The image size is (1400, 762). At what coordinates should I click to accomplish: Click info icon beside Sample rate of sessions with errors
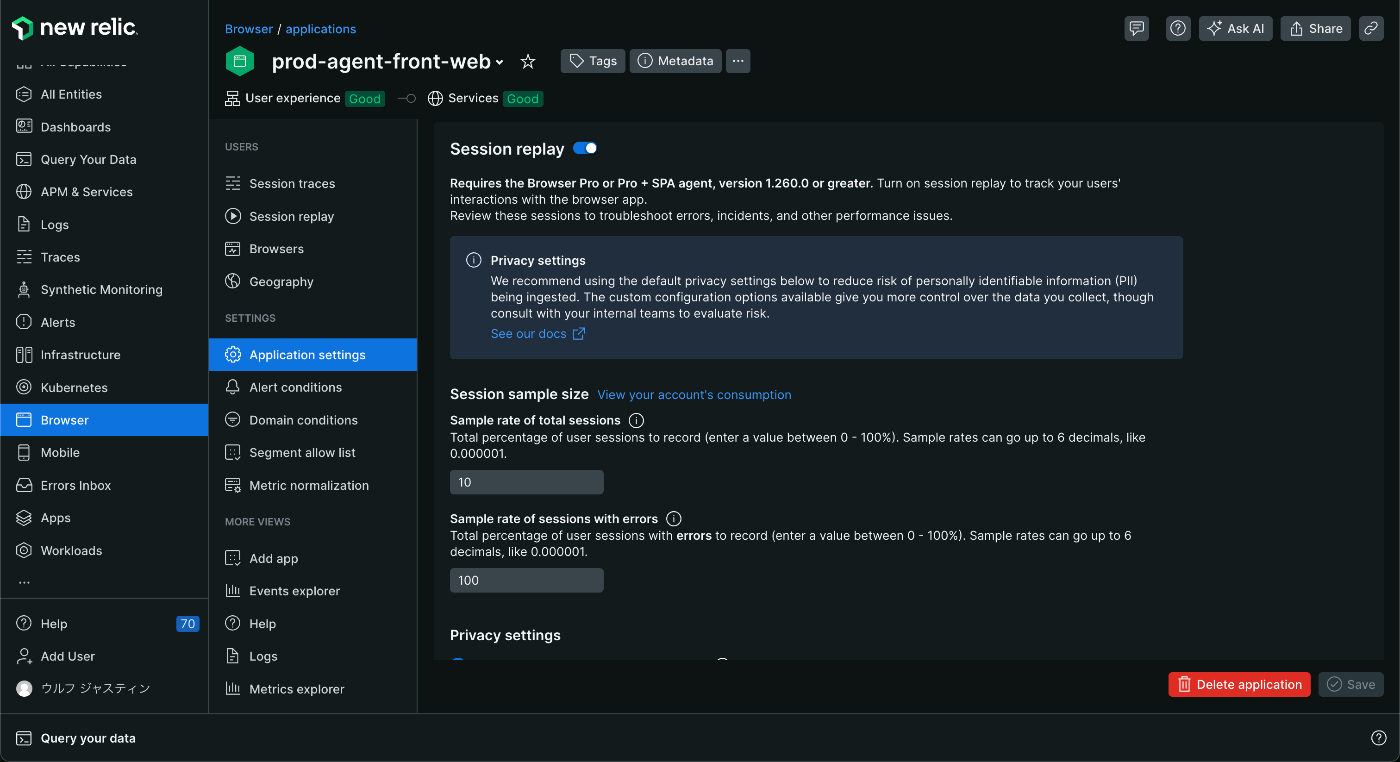[x=673, y=519]
